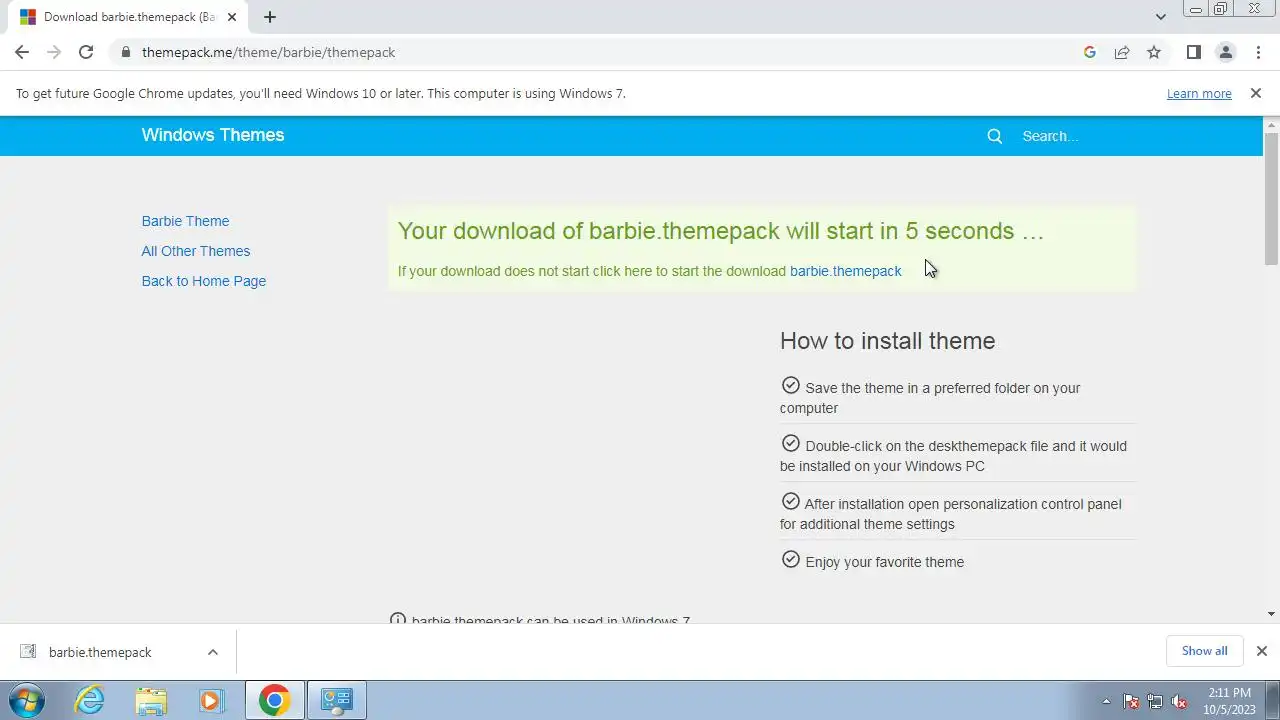Open the control panel taskbar item
The width and height of the screenshot is (1280, 720).
(336, 700)
